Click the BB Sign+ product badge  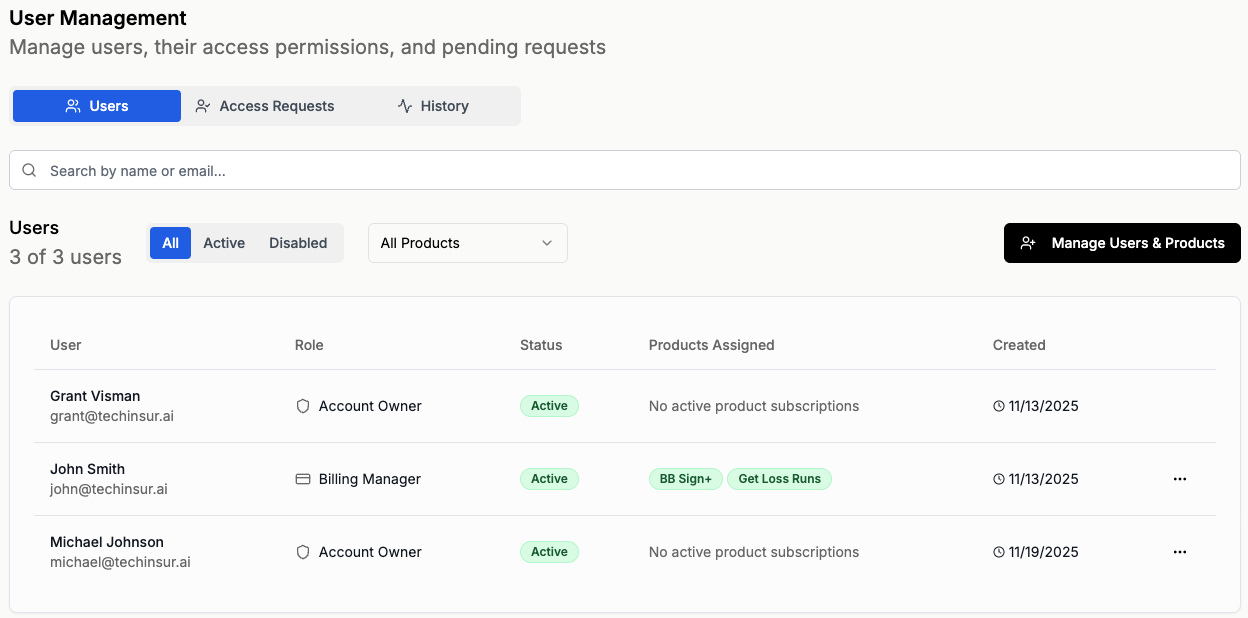(685, 479)
